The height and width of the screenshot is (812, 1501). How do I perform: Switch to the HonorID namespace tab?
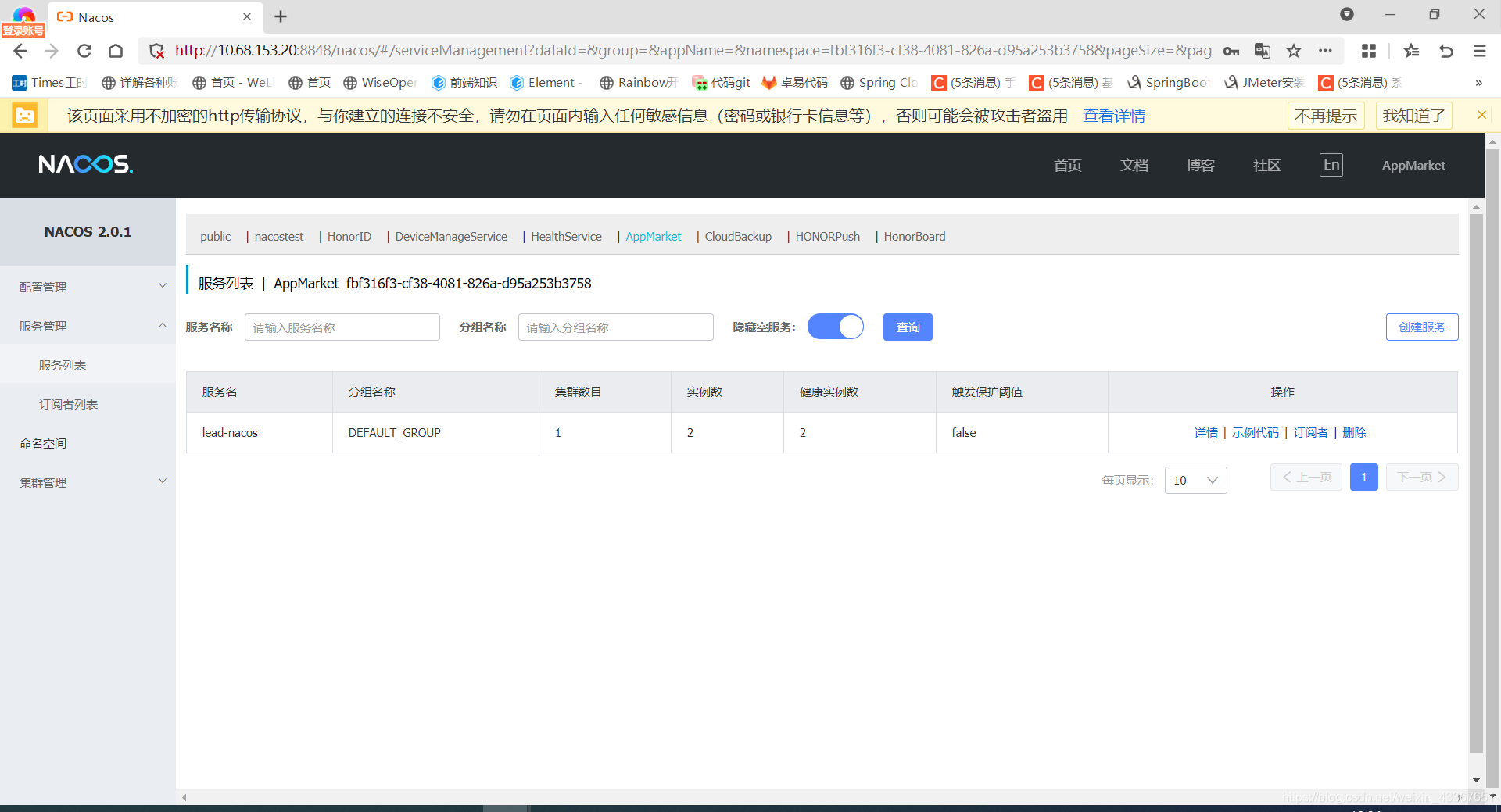(349, 237)
